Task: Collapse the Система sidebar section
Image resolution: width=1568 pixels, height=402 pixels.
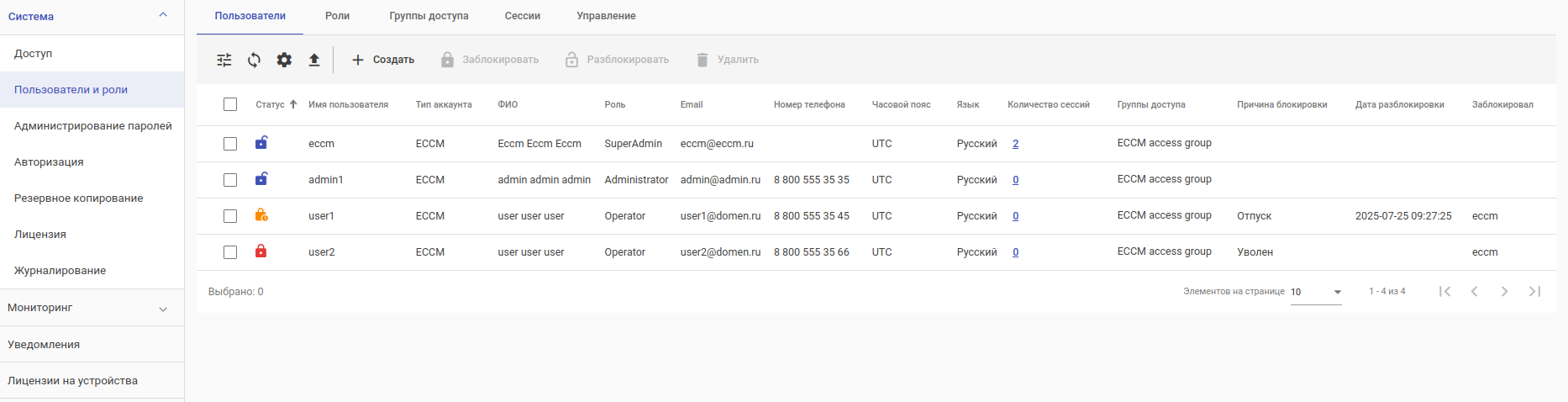Action: (163, 15)
